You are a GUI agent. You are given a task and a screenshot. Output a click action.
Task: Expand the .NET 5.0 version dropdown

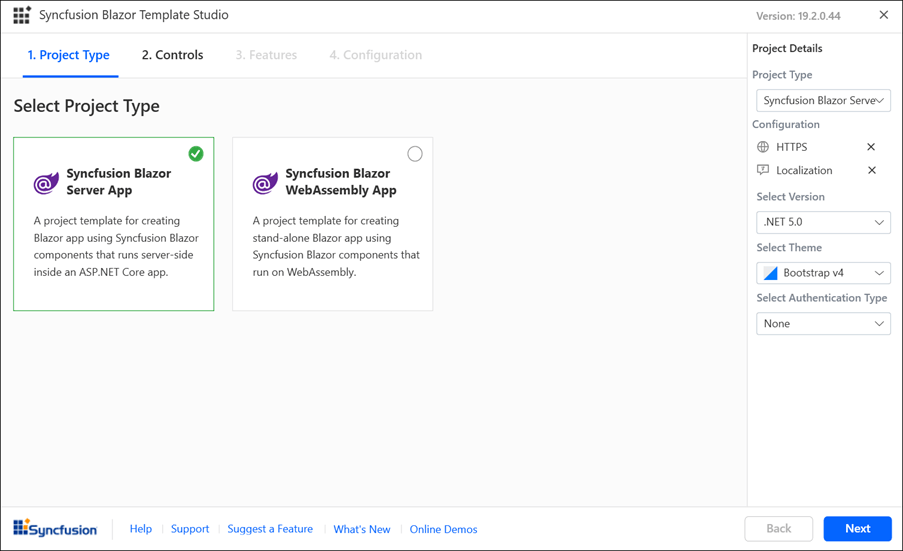(x=823, y=222)
